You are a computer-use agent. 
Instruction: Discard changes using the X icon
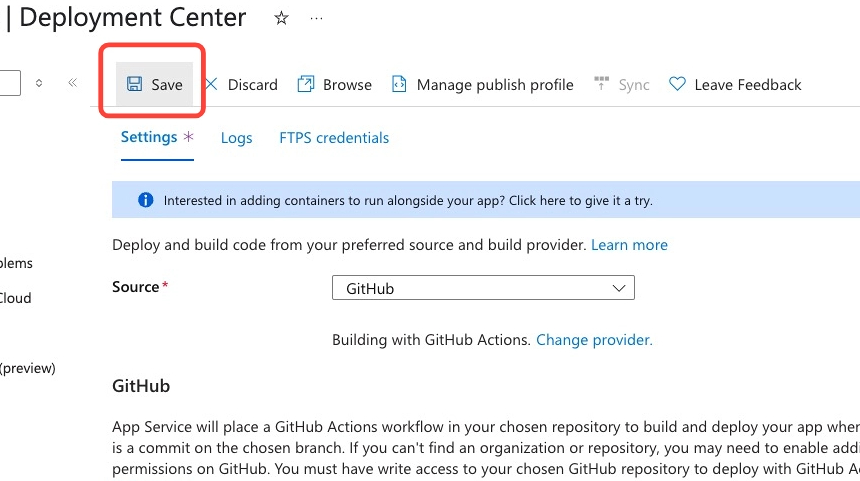click(211, 85)
